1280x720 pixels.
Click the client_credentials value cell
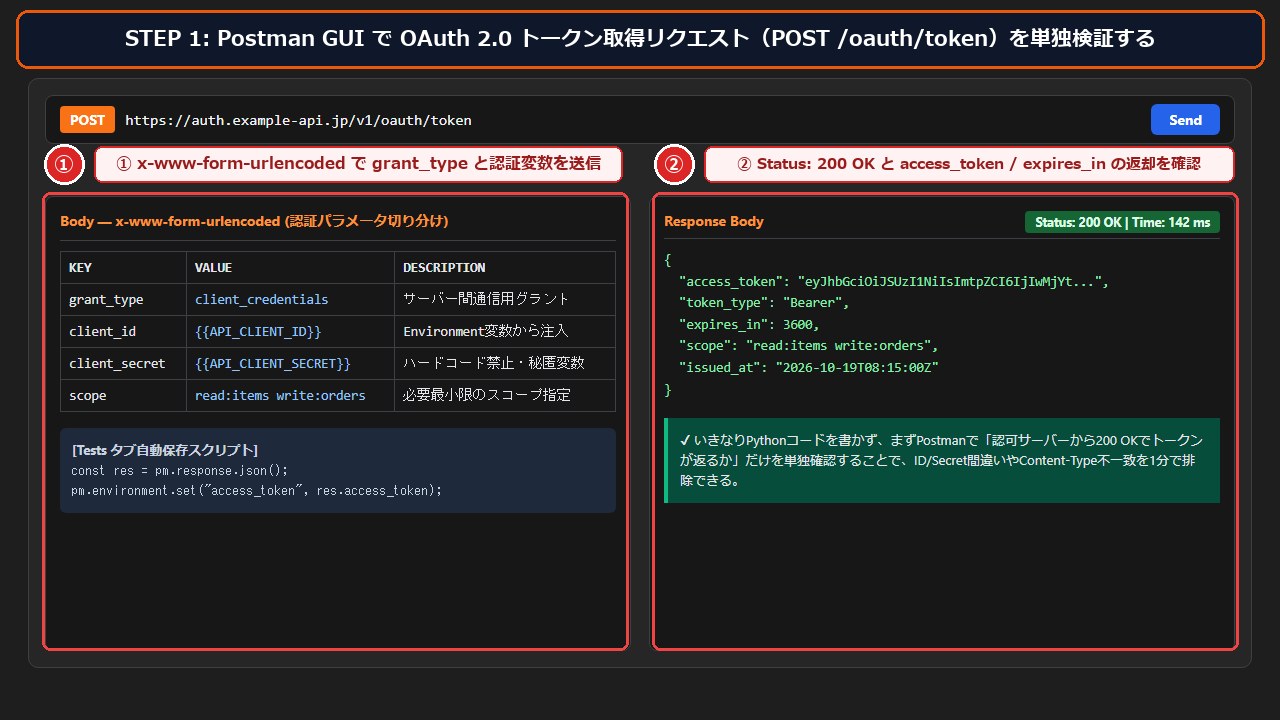(290, 299)
